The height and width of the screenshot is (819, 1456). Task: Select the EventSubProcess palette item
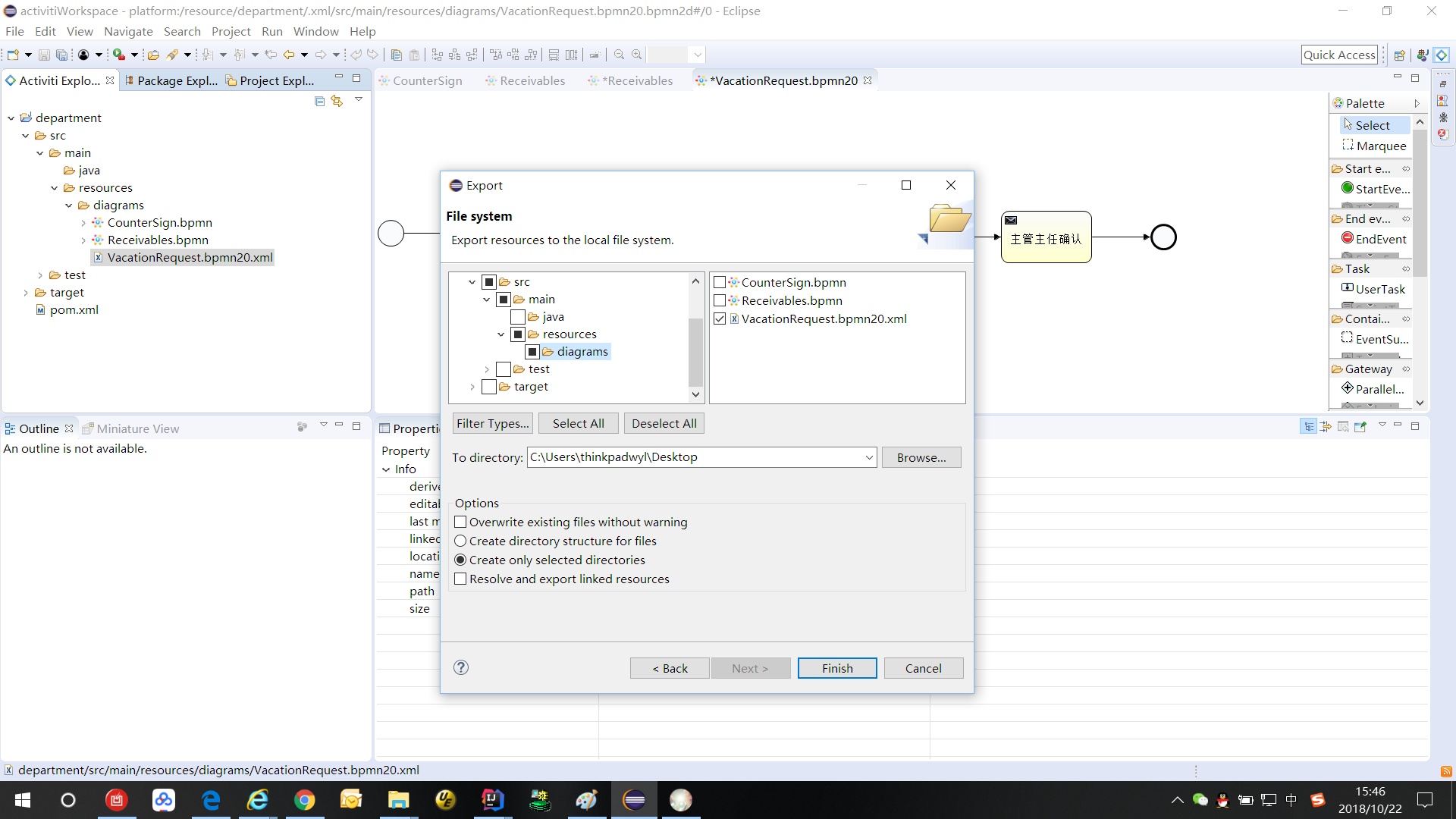(1374, 339)
